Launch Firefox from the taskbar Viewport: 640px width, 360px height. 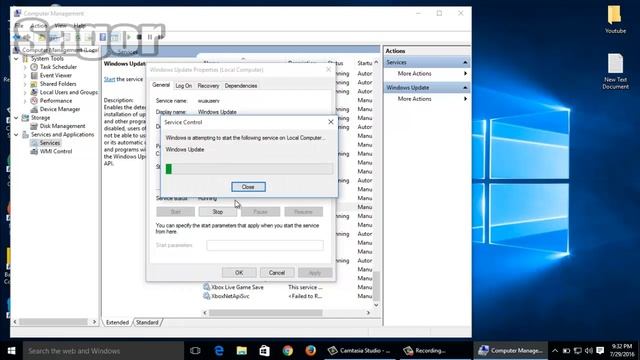(310, 351)
